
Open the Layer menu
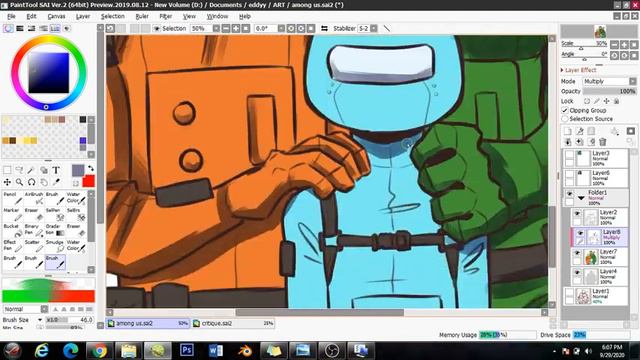coord(83,16)
